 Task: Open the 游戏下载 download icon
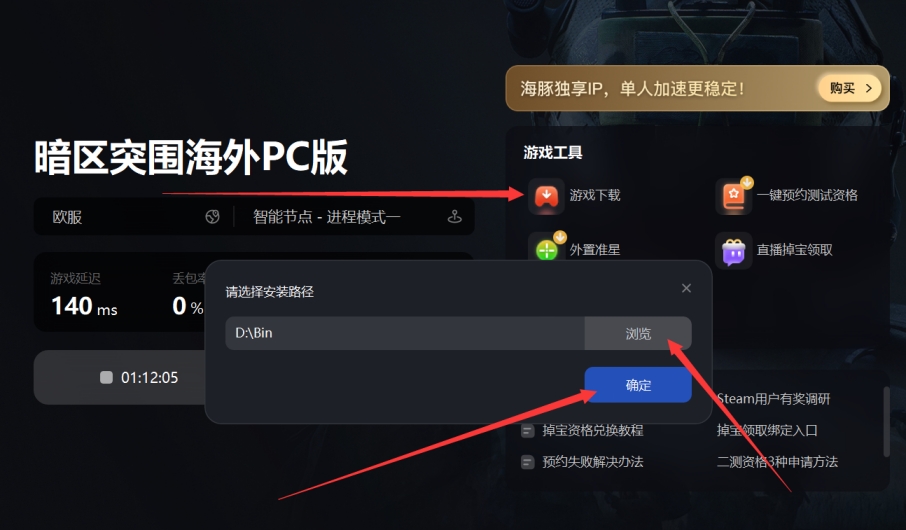pos(546,196)
